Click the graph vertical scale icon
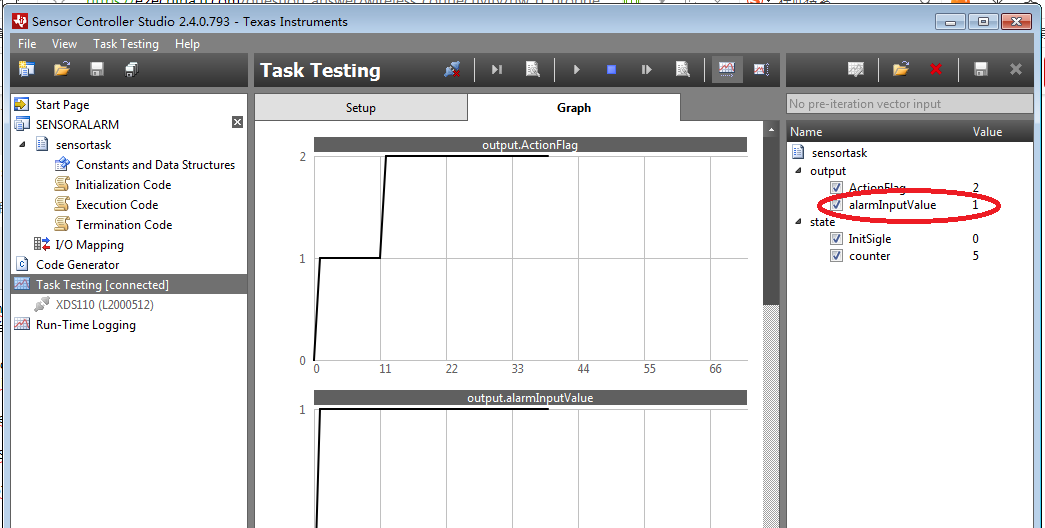The width and height of the screenshot is (1045, 528). (x=762, y=69)
